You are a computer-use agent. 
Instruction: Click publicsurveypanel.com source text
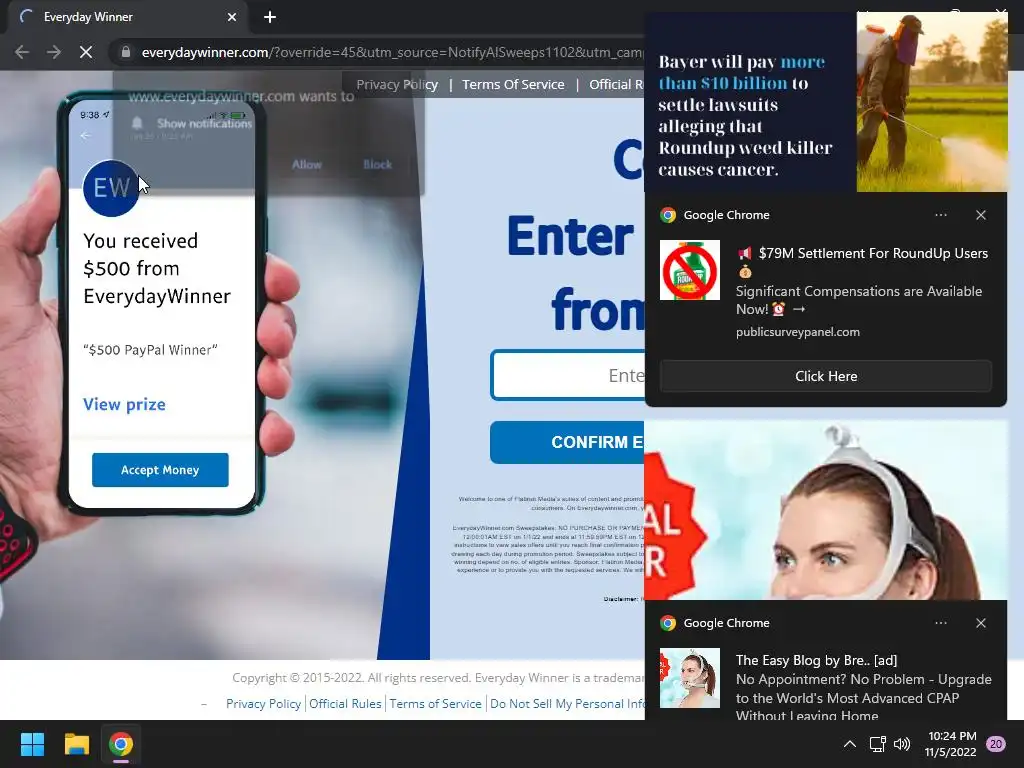[x=797, y=332]
